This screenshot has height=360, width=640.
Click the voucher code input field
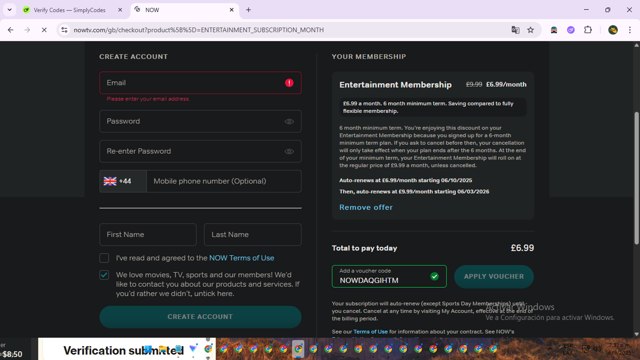(389, 276)
